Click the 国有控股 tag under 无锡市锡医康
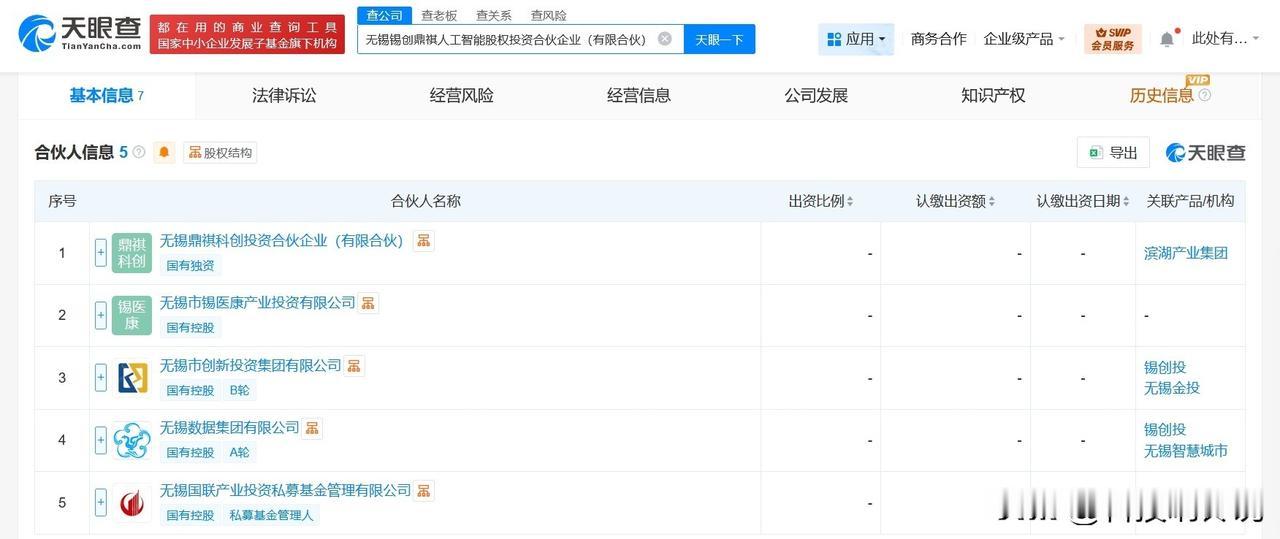 190,328
